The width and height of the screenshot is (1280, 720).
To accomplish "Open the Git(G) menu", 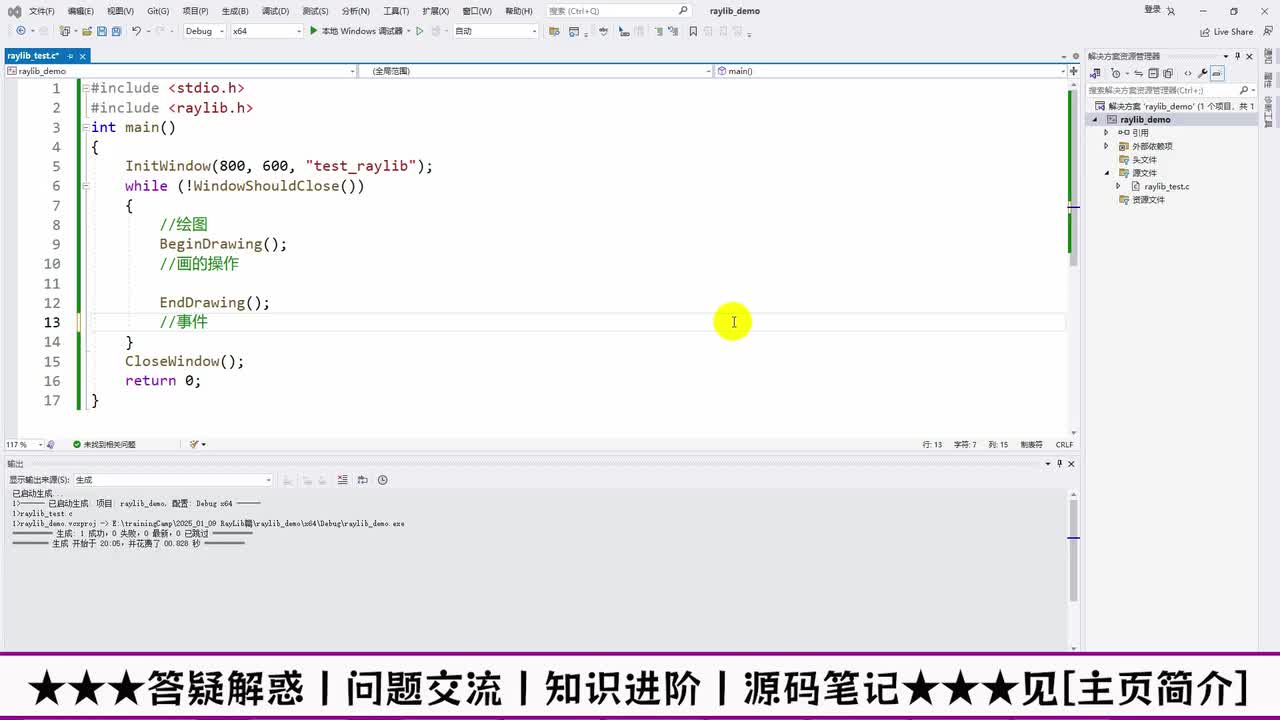I will point(158,11).
